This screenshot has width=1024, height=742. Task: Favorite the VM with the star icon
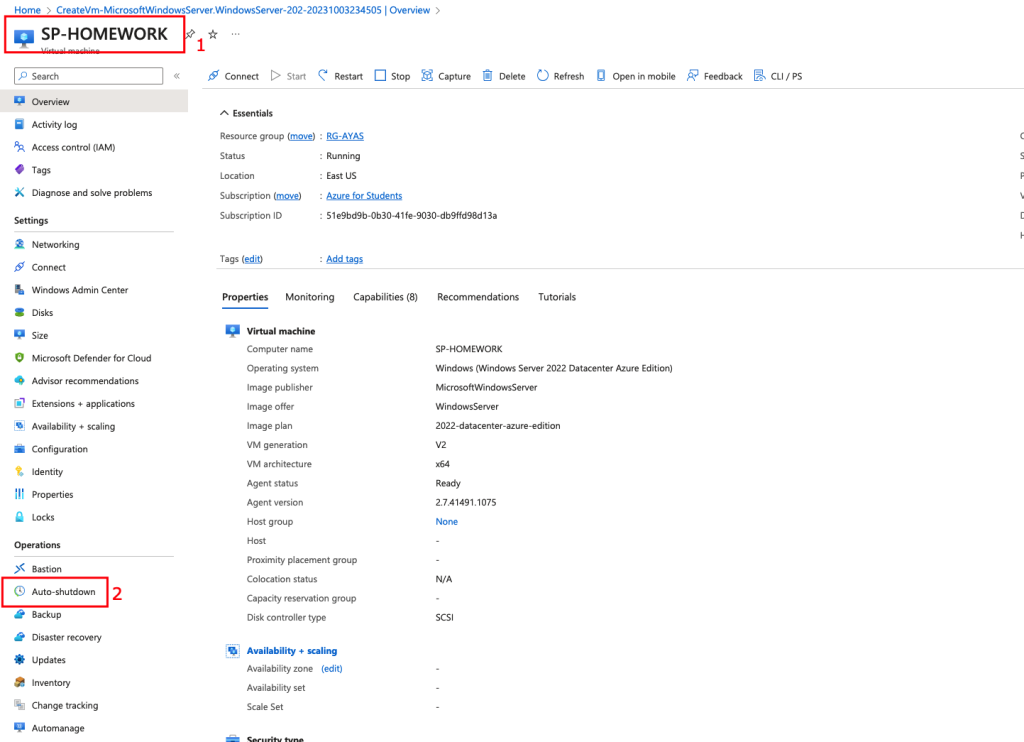[212, 34]
